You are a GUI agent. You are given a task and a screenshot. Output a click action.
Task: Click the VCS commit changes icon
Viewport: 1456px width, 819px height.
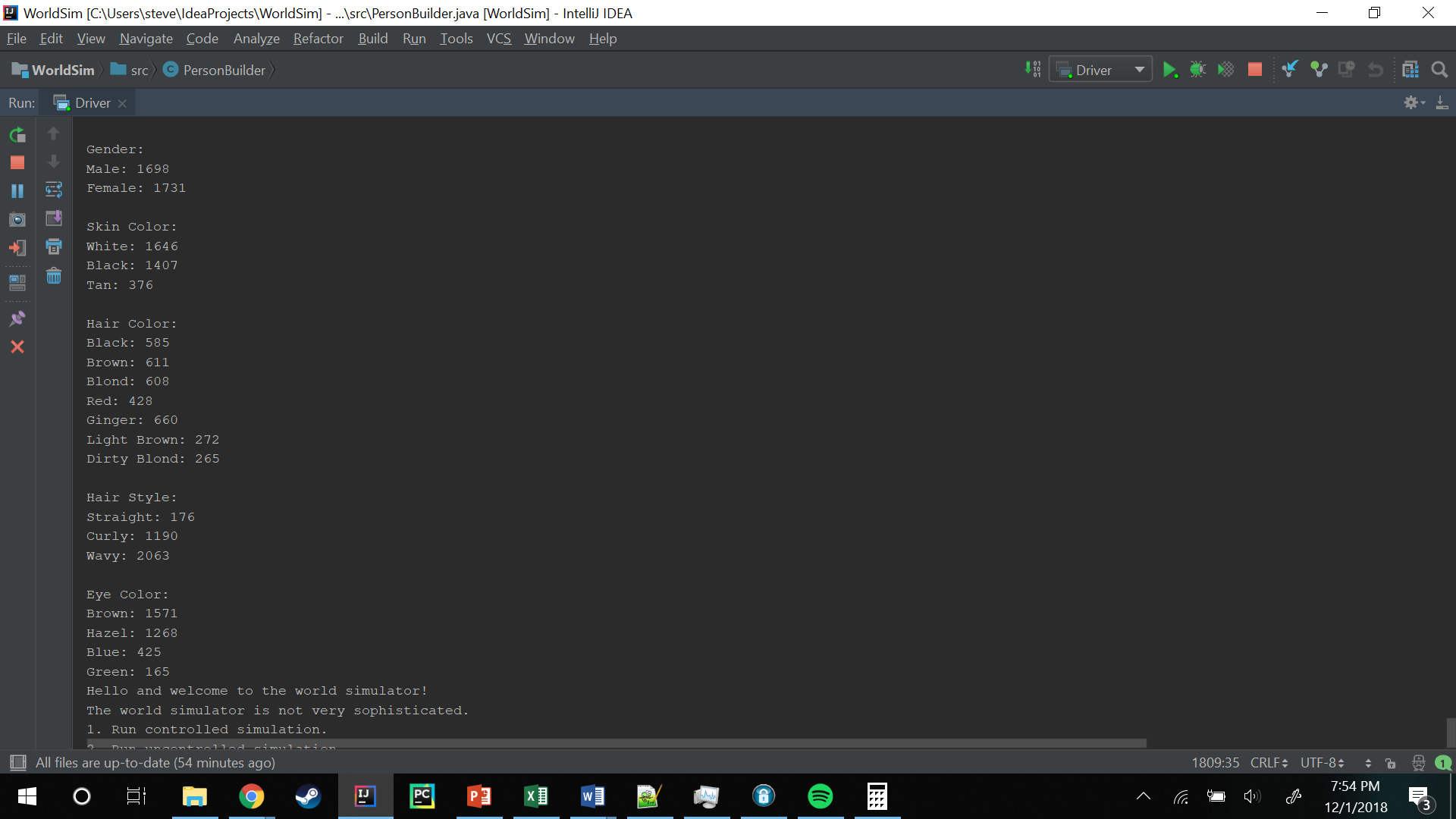(x=1319, y=70)
